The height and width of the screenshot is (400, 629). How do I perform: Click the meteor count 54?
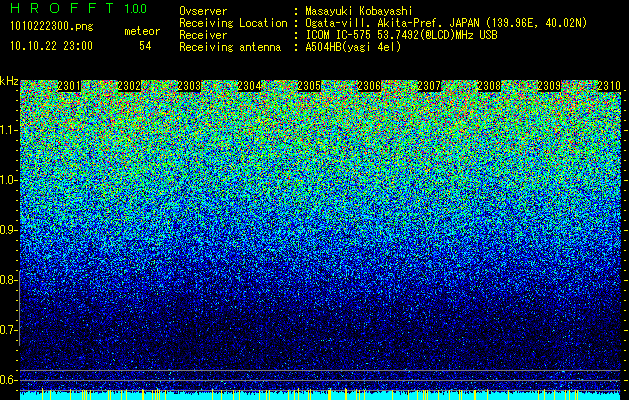pos(145,46)
